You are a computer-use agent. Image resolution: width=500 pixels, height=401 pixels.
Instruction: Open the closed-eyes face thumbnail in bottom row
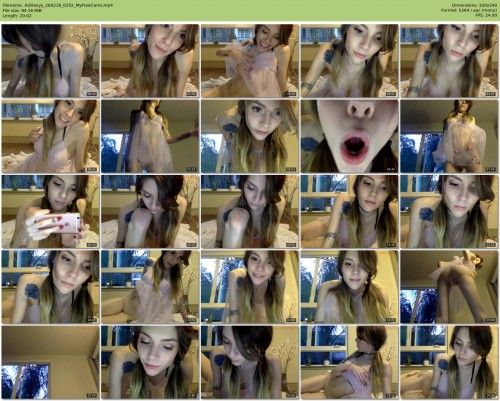click(150, 362)
